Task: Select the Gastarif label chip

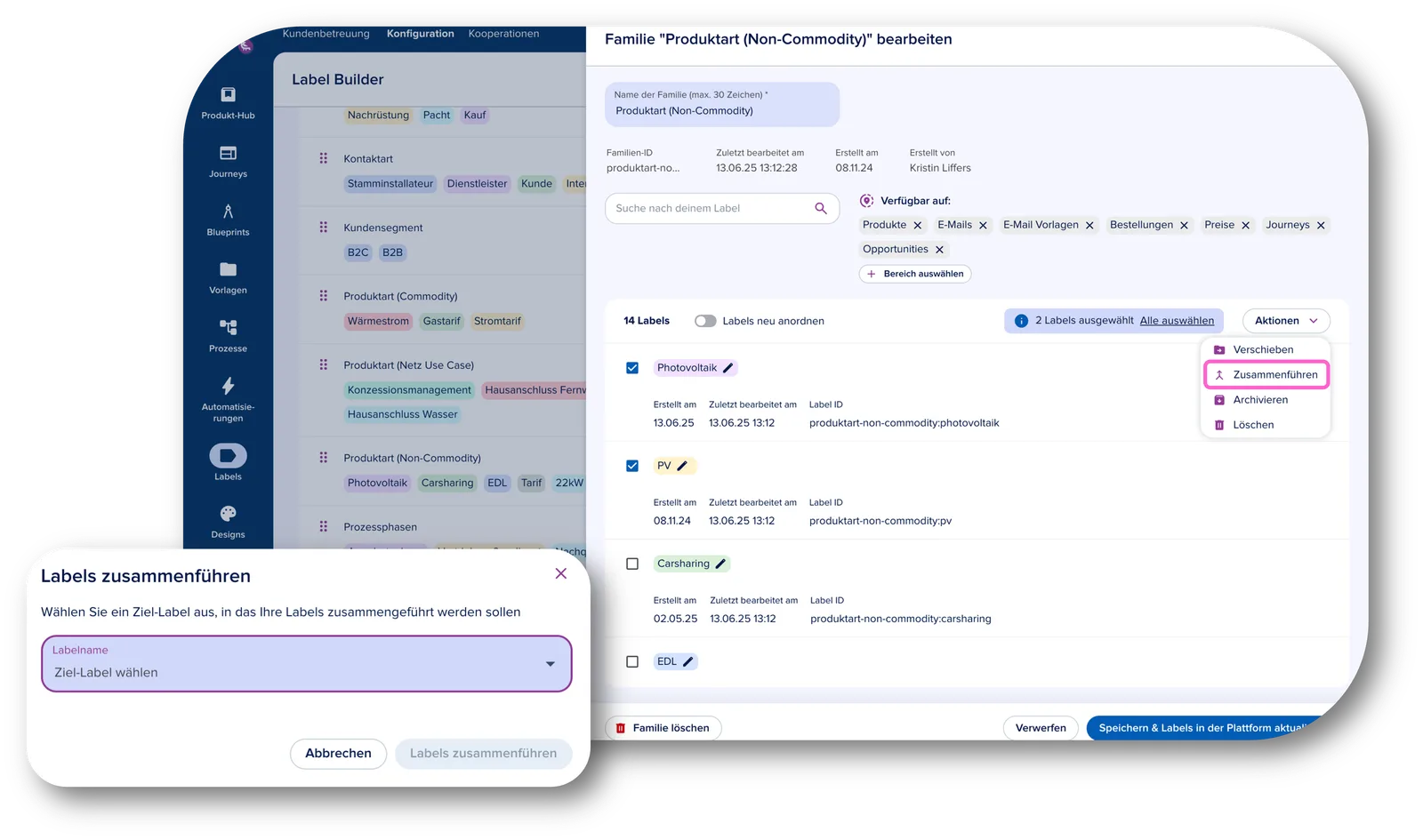Action: coord(441,321)
